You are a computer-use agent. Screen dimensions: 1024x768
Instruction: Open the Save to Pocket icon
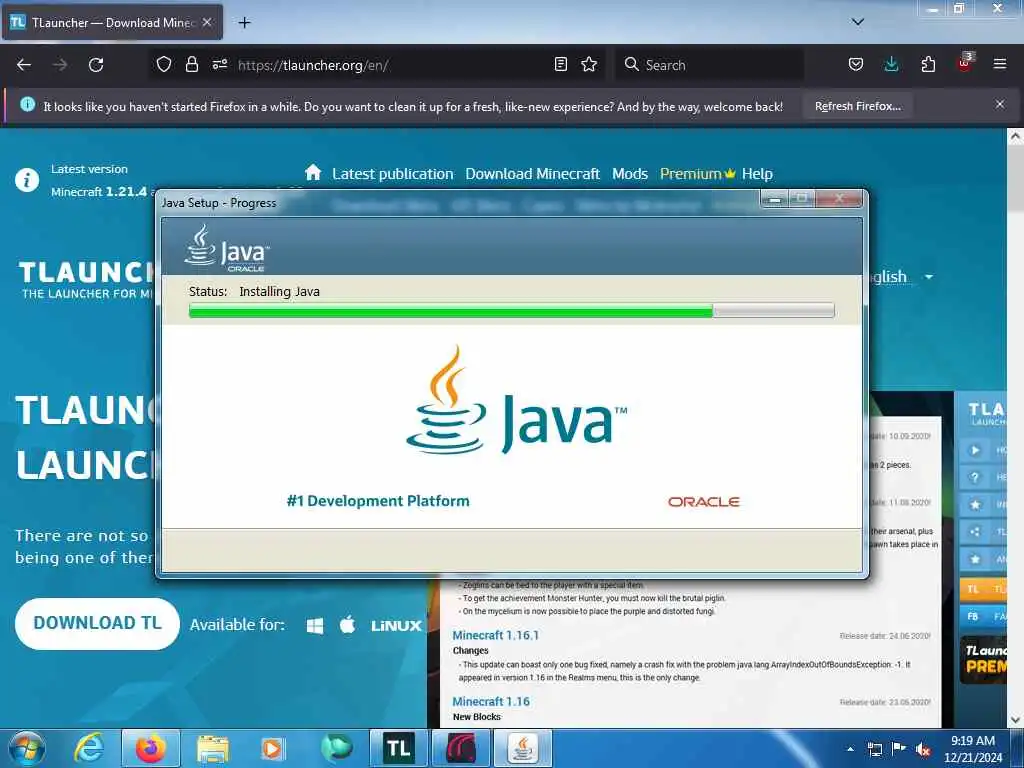(856, 64)
